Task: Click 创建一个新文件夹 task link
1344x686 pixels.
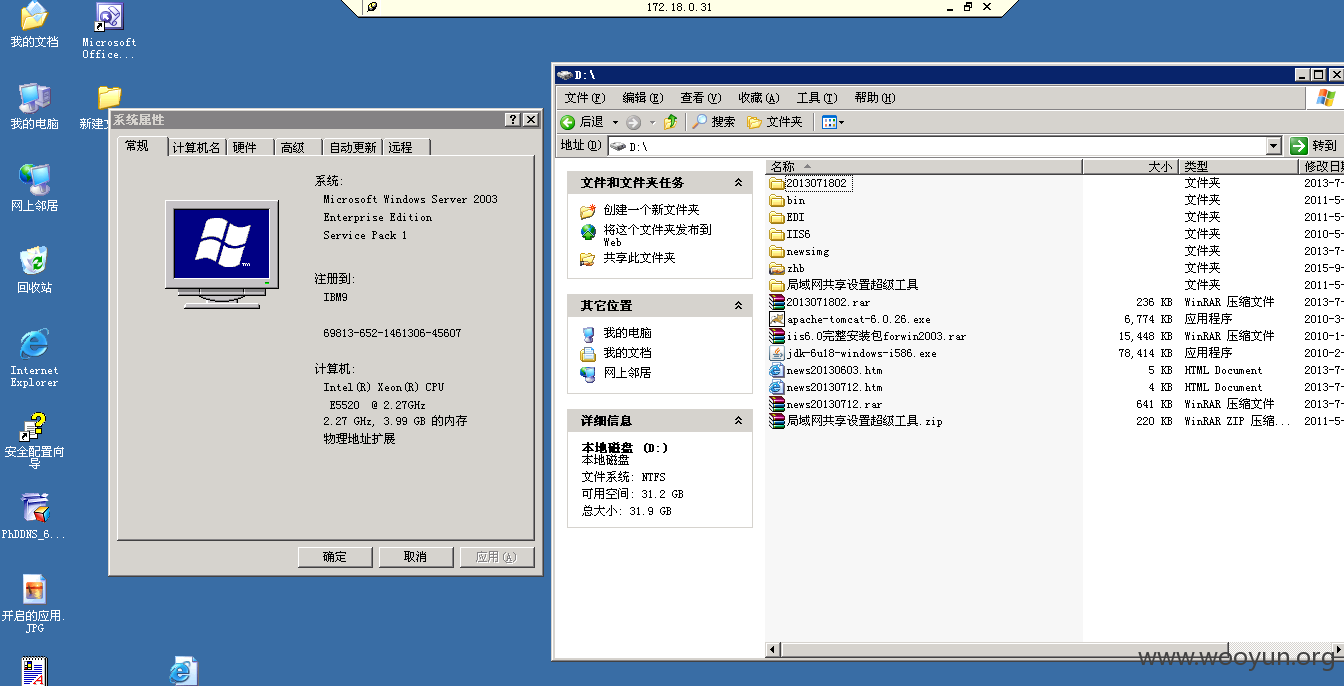Action: 651,210
